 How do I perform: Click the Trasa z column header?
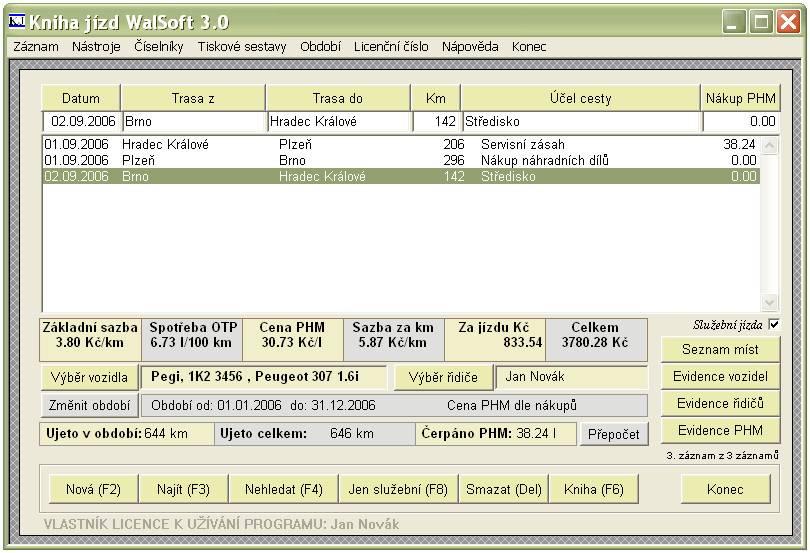[193, 98]
